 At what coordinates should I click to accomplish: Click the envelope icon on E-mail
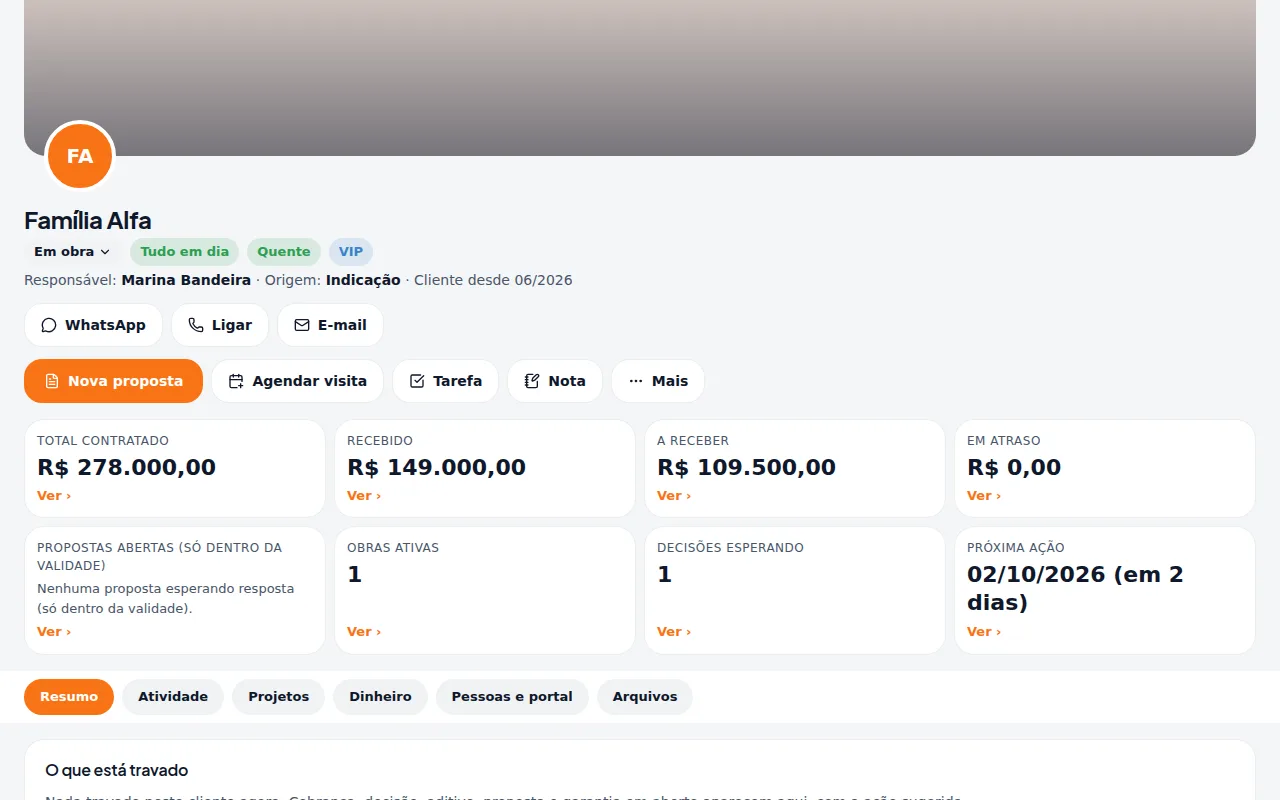(302, 325)
